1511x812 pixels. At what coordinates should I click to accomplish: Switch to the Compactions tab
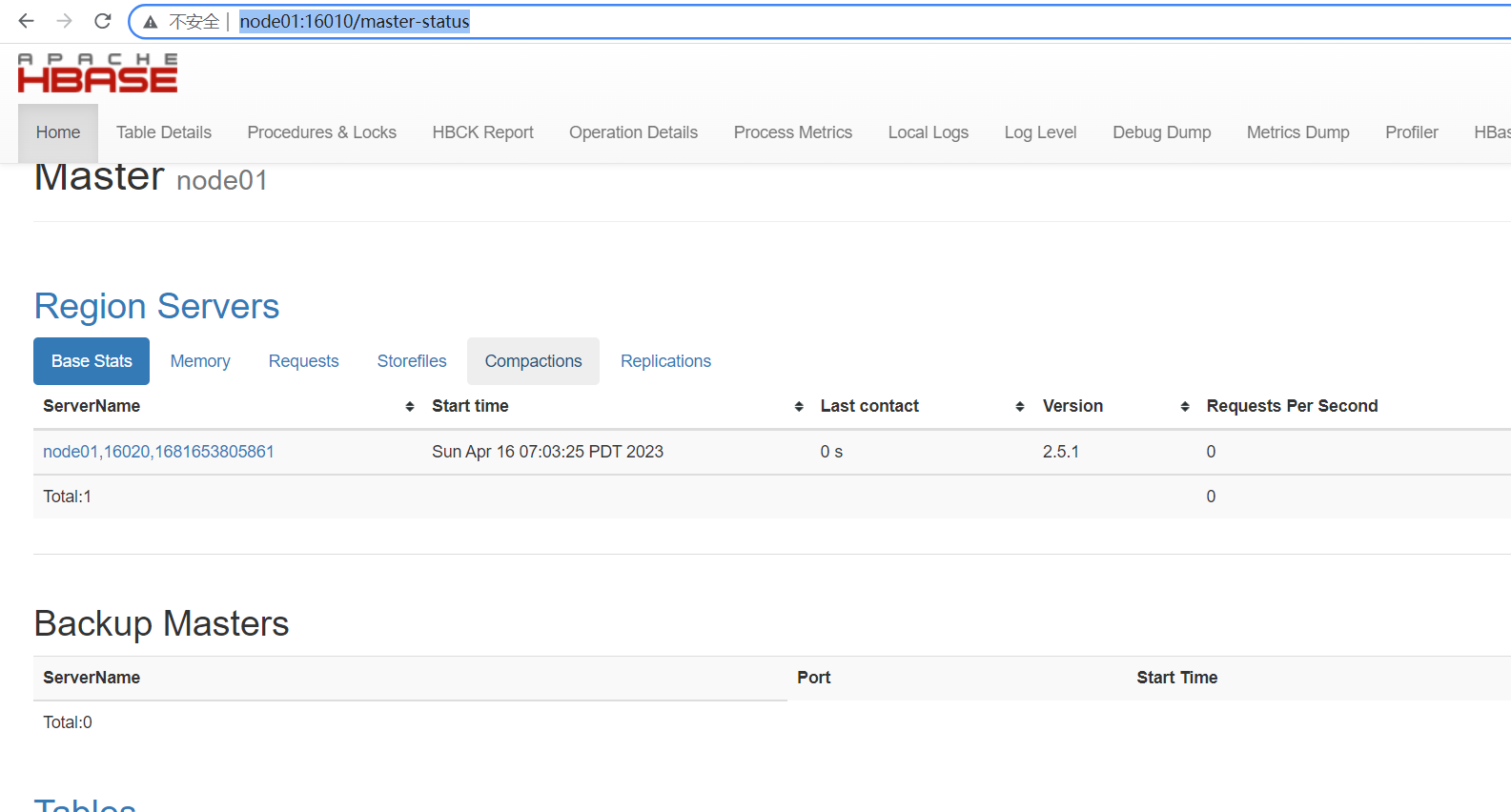click(534, 361)
